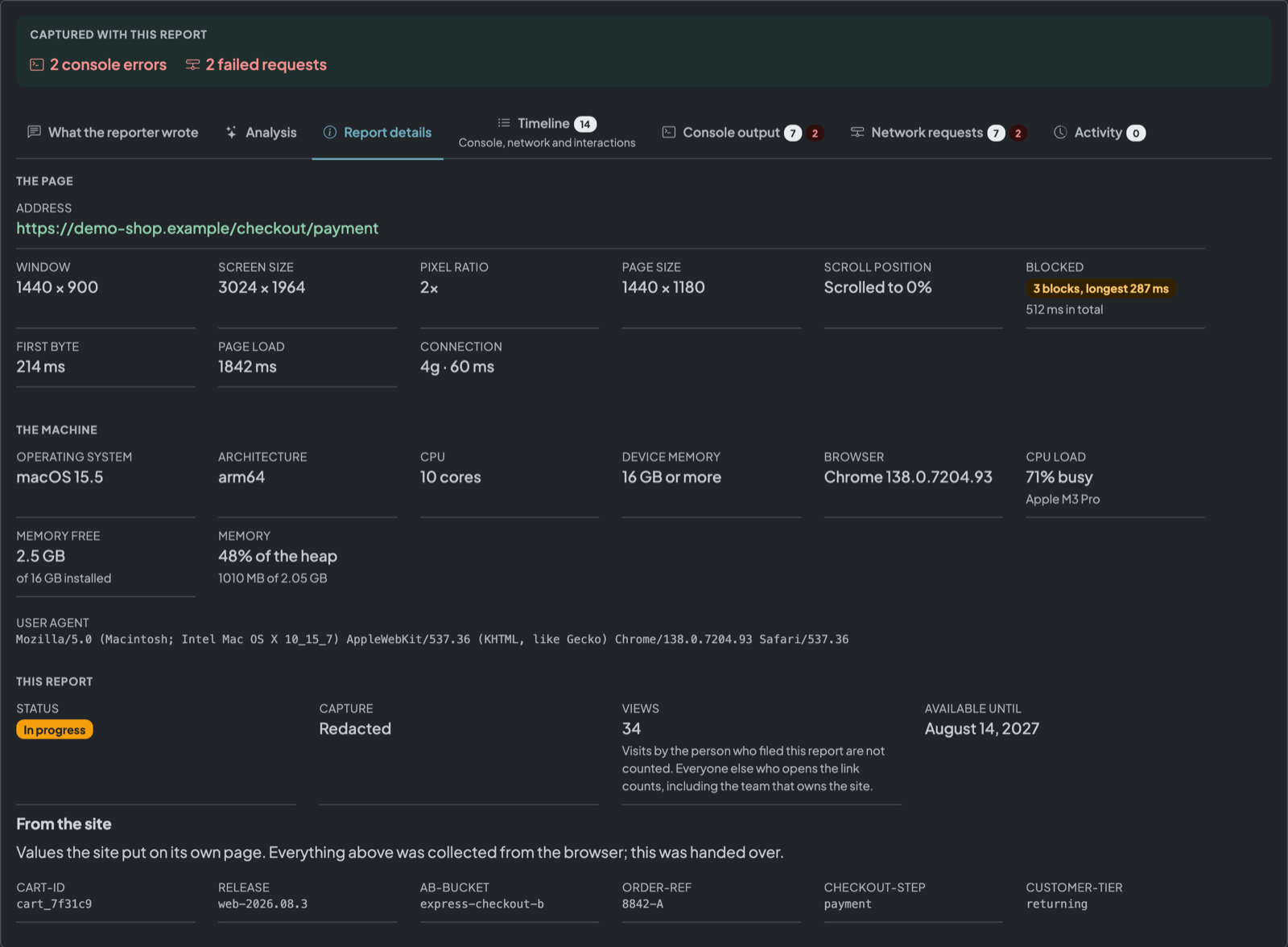Click the pixel ratio value 2×
Screen dimensions: 1288x947
click(429, 287)
